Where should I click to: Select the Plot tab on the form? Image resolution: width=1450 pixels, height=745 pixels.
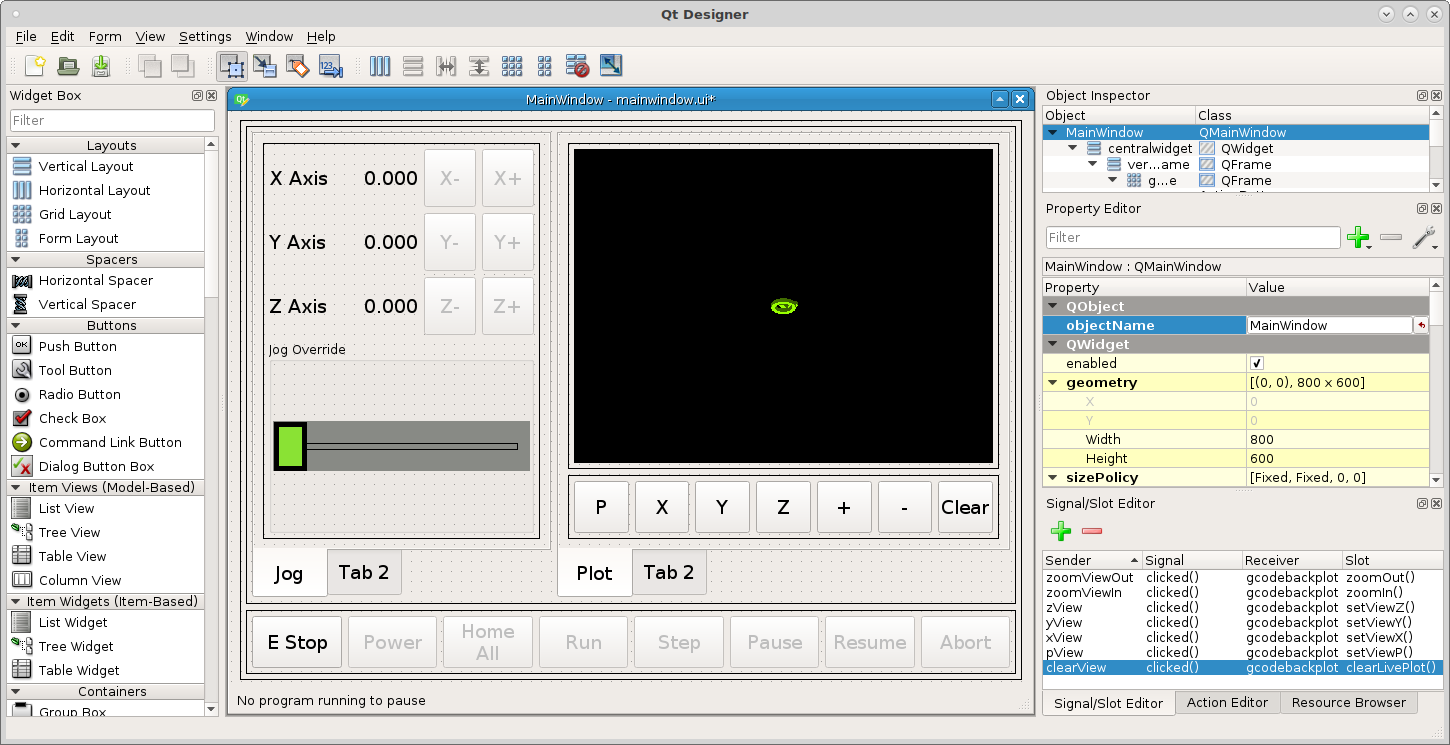[595, 573]
